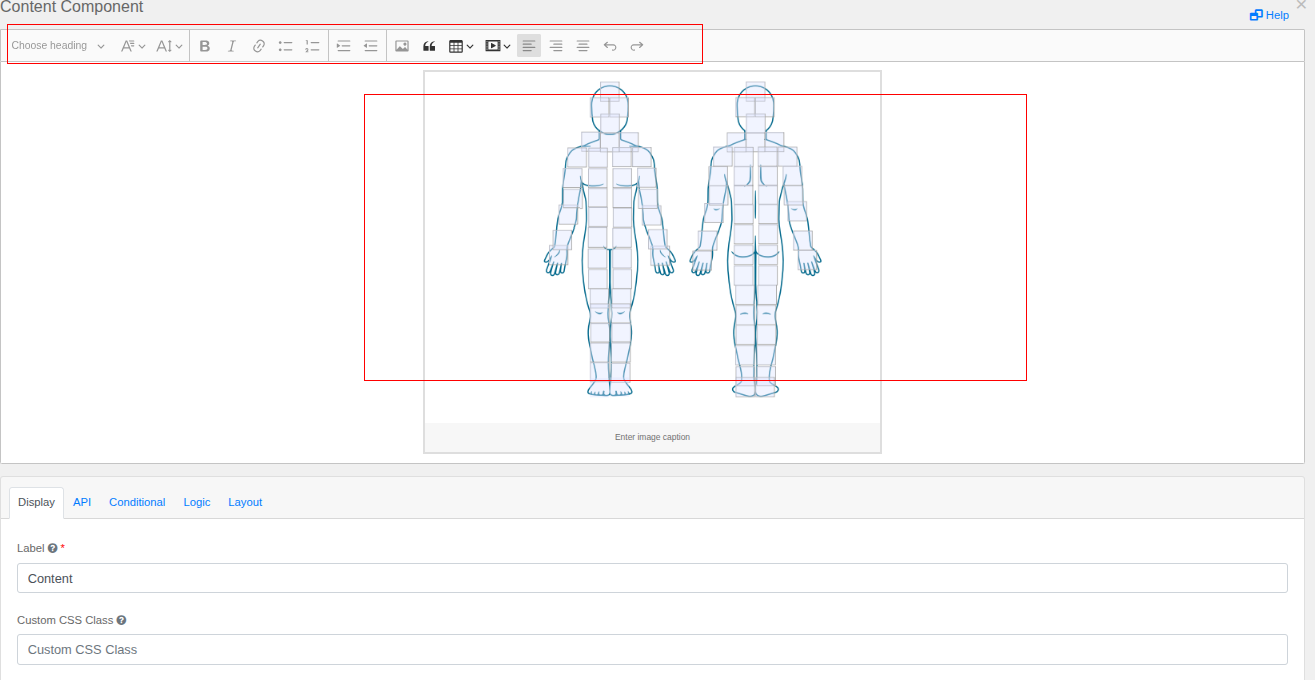Click the Custom CSS Class input field
Image resolution: width=1315 pixels, height=680 pixels.
click(652, 650)
